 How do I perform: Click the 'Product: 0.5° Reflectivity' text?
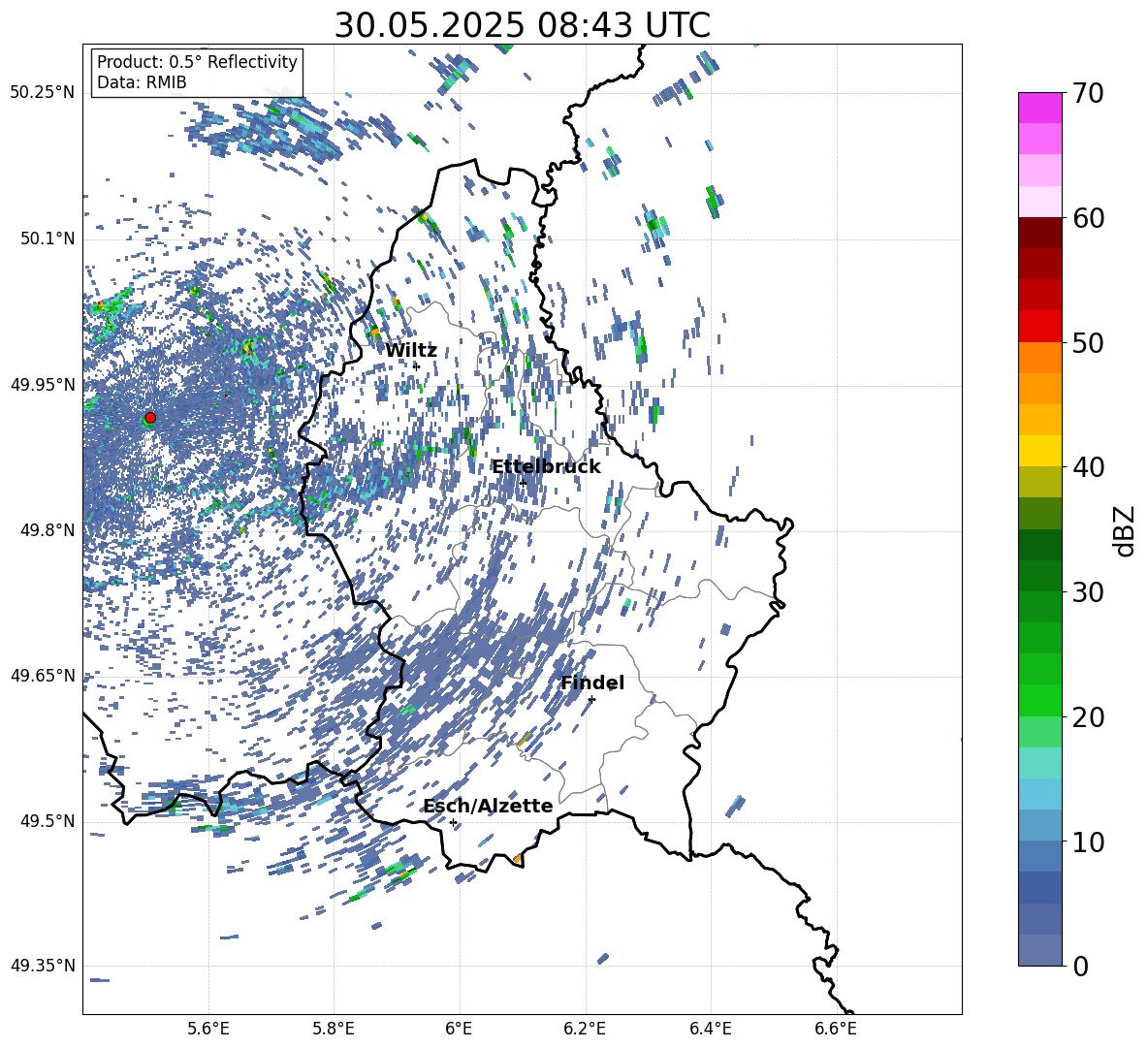click(x=197, y=61)
